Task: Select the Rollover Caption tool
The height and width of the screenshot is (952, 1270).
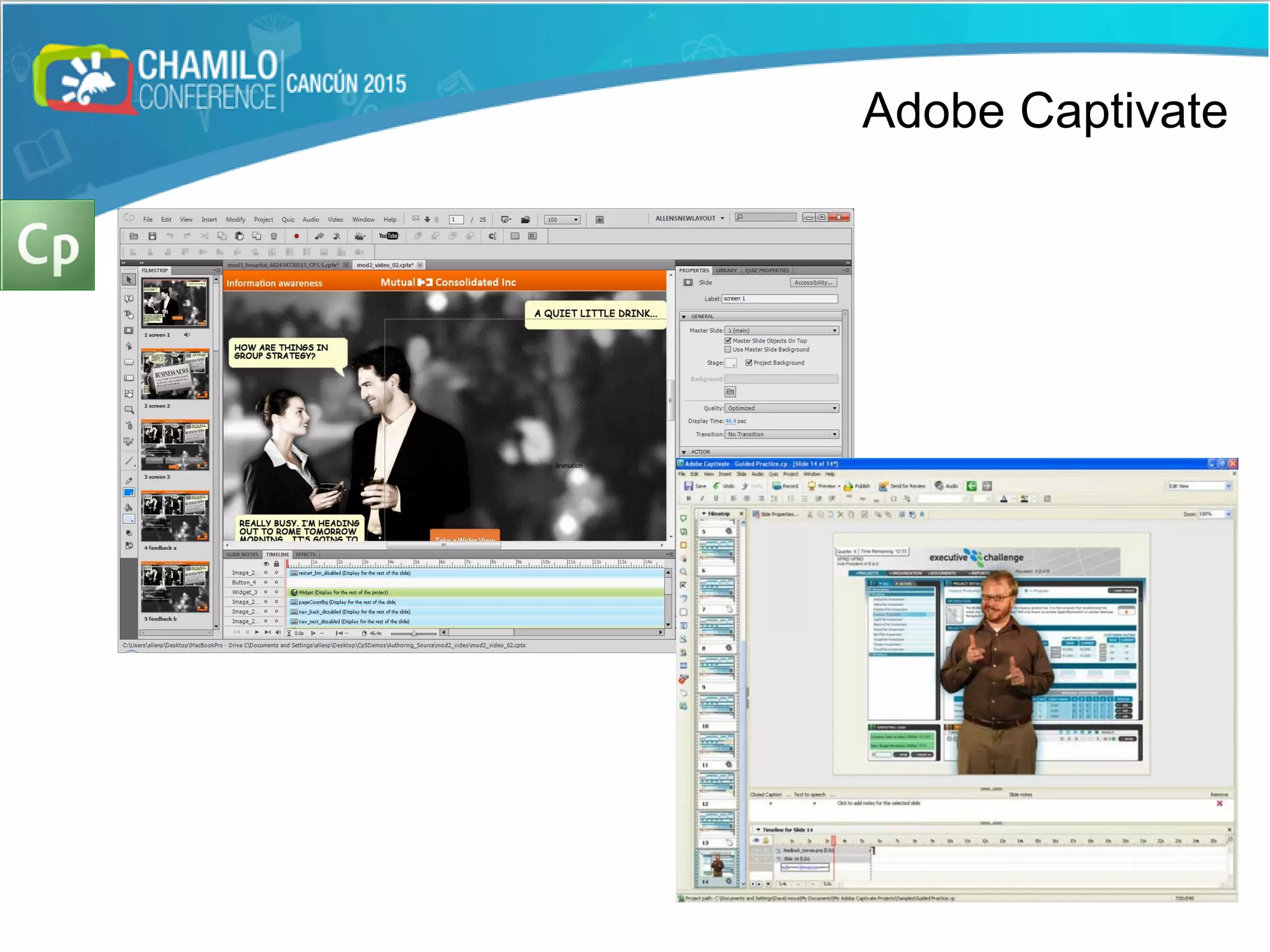Action: 129,315
